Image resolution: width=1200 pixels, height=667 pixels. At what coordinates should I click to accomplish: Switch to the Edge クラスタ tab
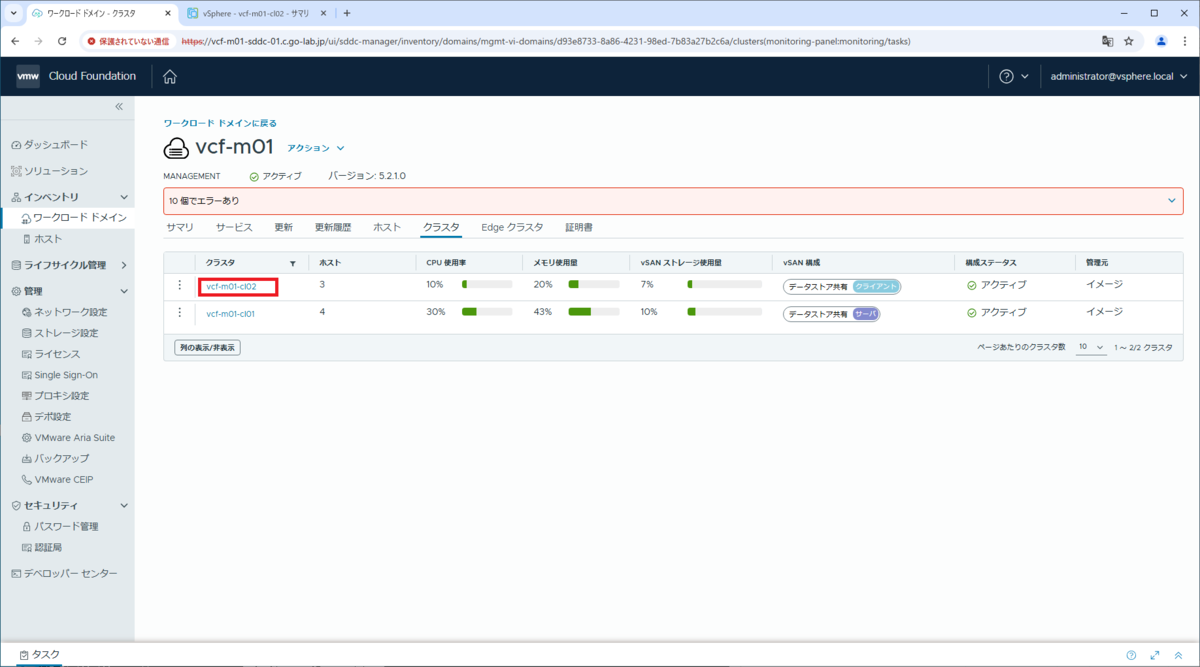512,227
